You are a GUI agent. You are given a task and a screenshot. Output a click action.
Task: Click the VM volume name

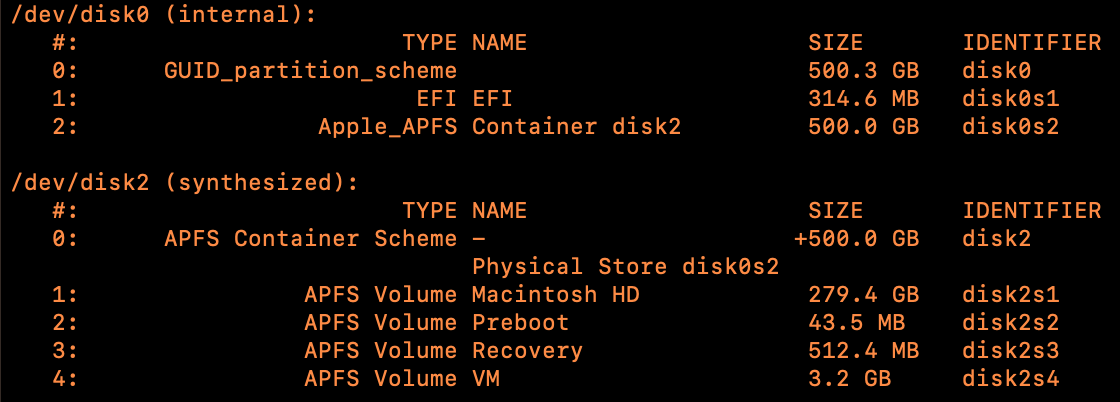(485, 379)
